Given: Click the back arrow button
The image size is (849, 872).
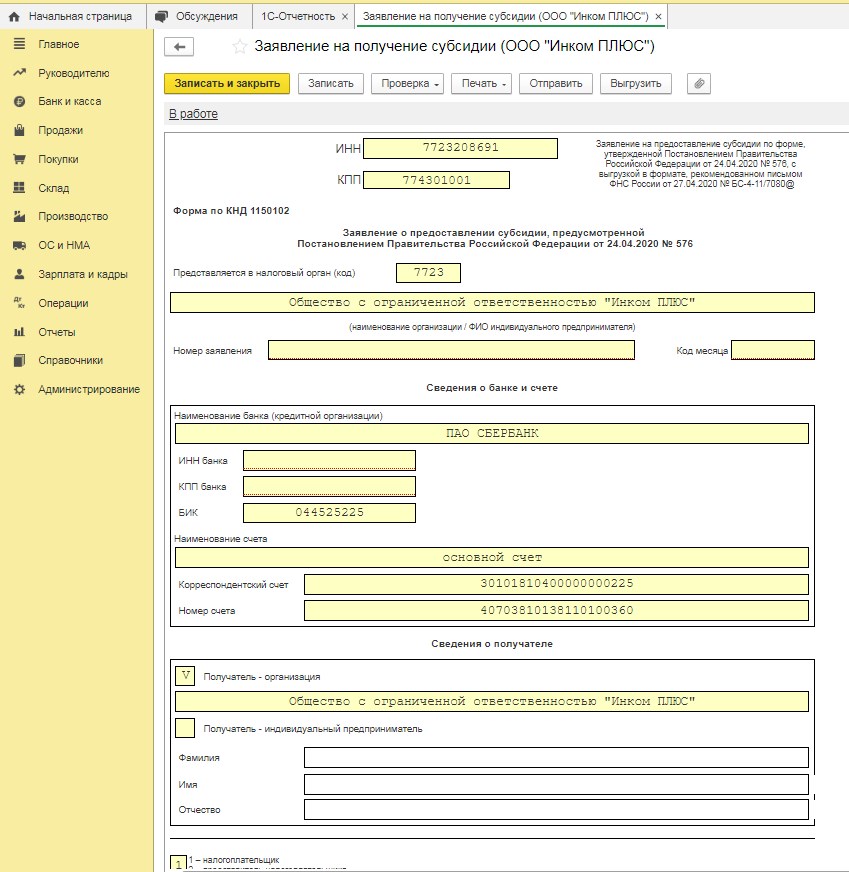Looking at the screenshot, I should 179,47.
